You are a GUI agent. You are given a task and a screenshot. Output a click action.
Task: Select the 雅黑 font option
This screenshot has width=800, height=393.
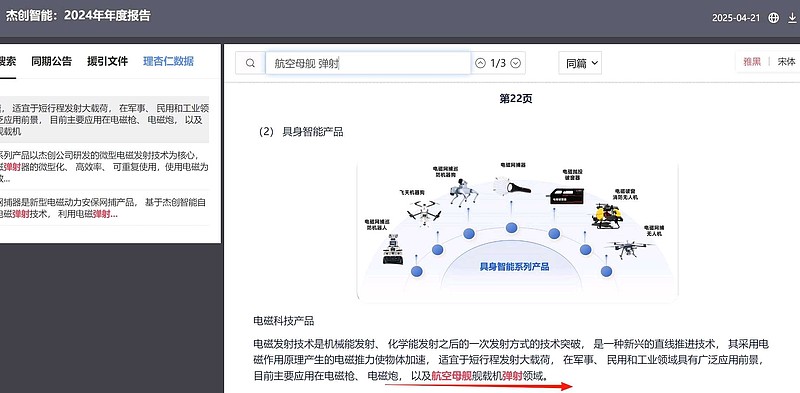tap(752, 62)
